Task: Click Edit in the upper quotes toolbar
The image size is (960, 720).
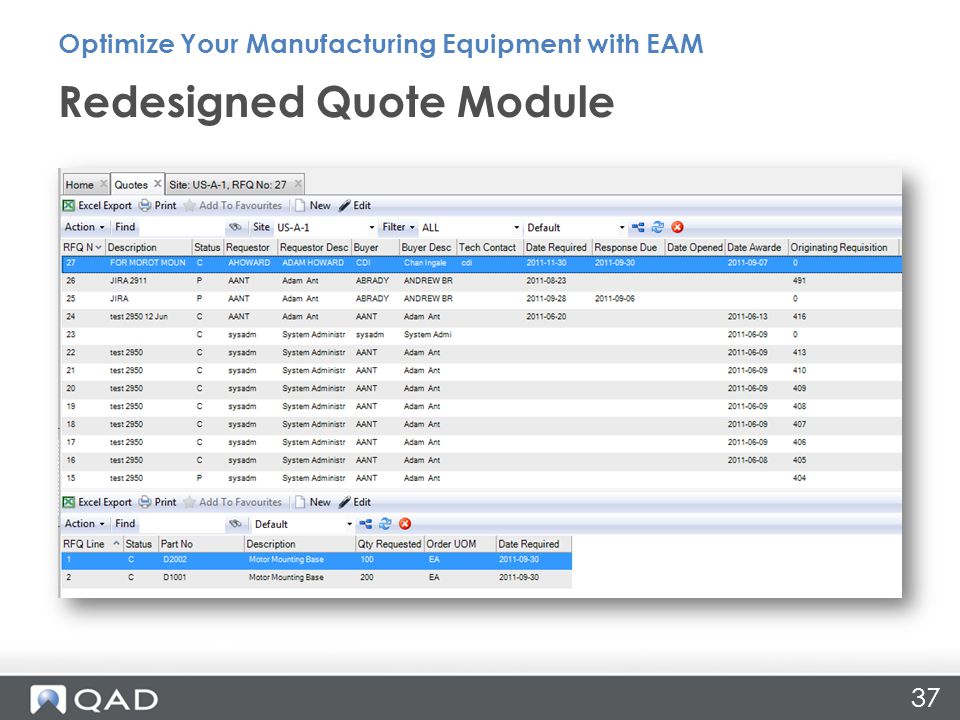Action: click(x=354, y=206)
